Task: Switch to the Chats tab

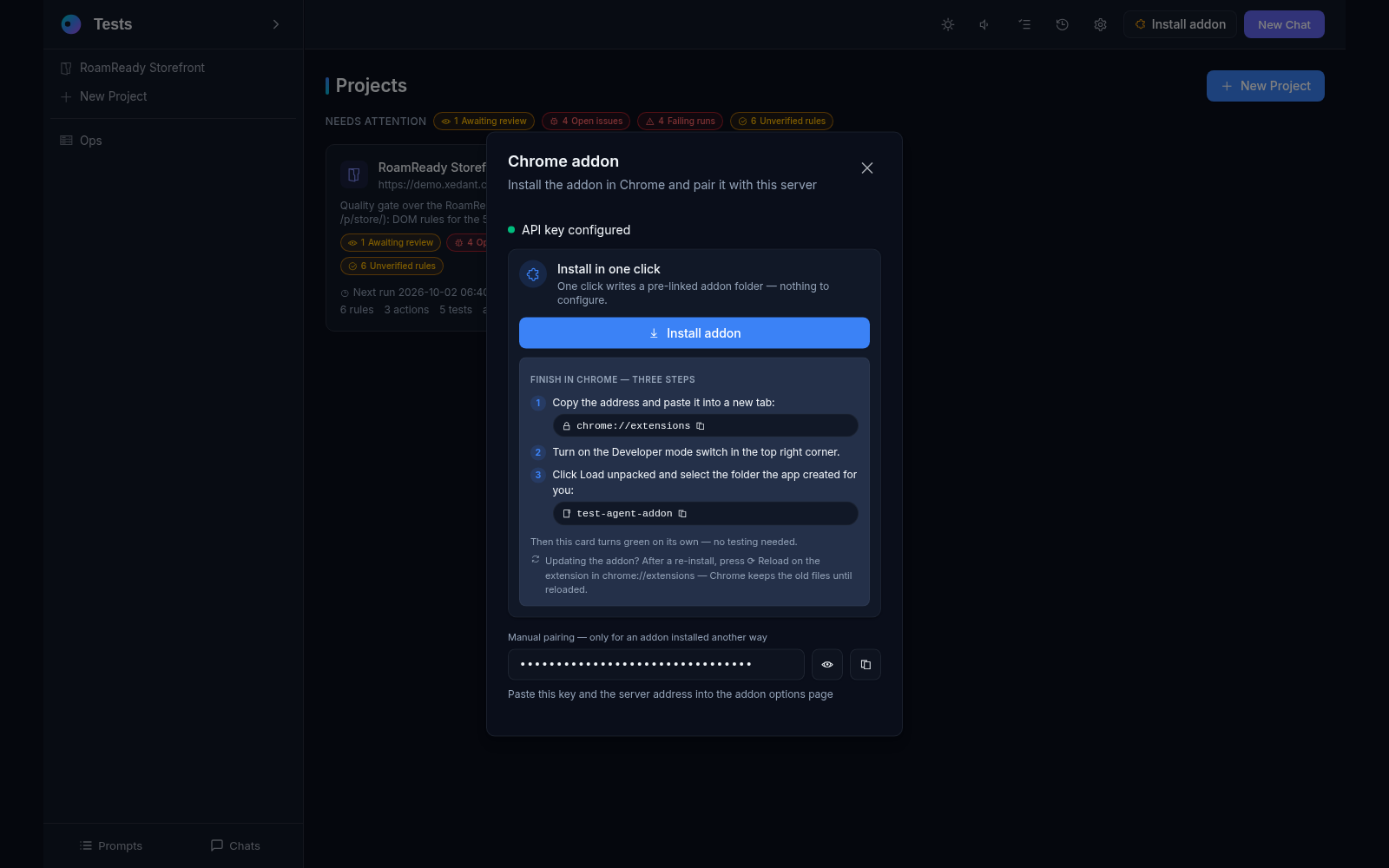Action: coord(235,845)
